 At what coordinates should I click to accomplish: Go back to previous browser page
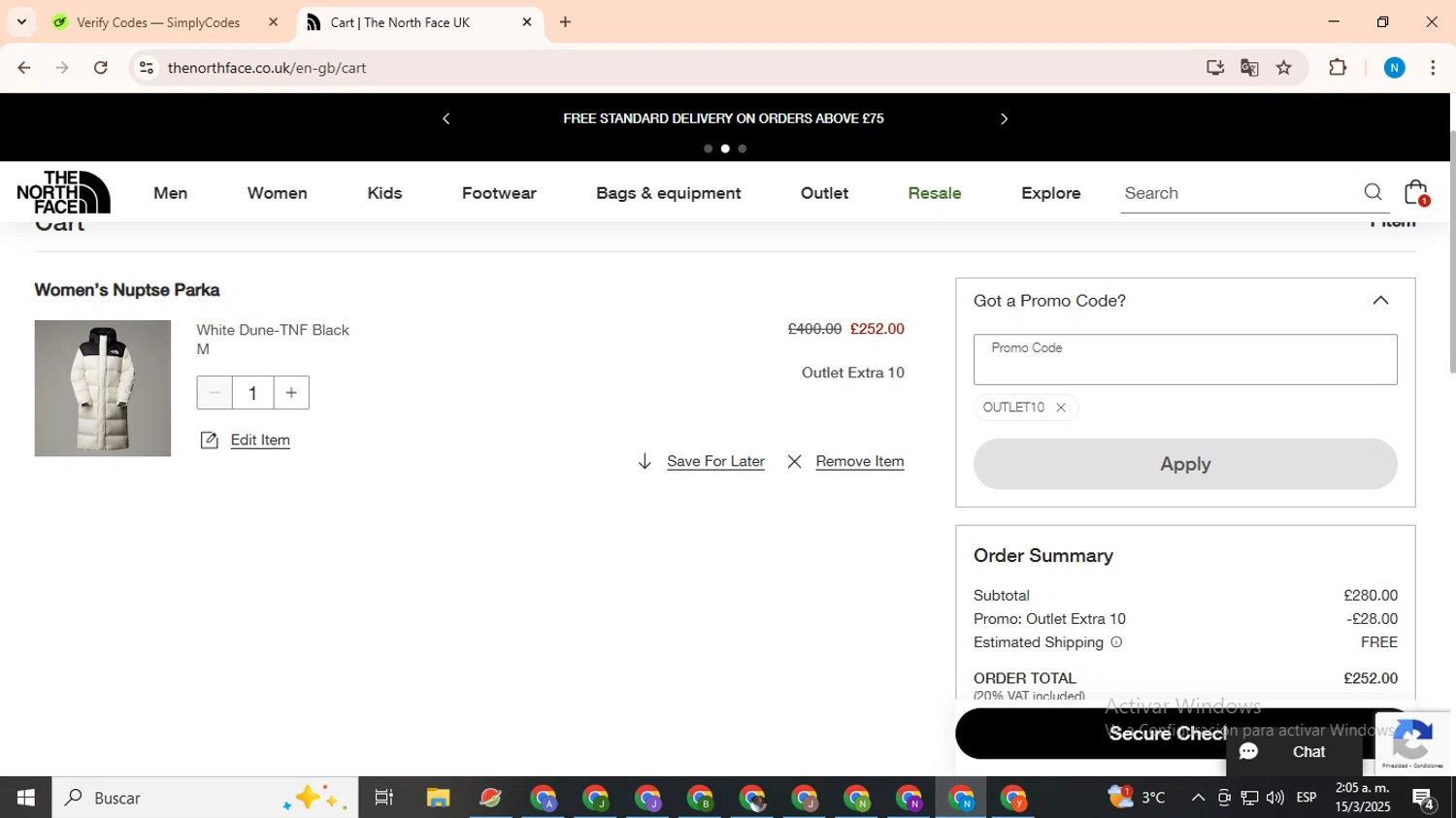(24, 68)
